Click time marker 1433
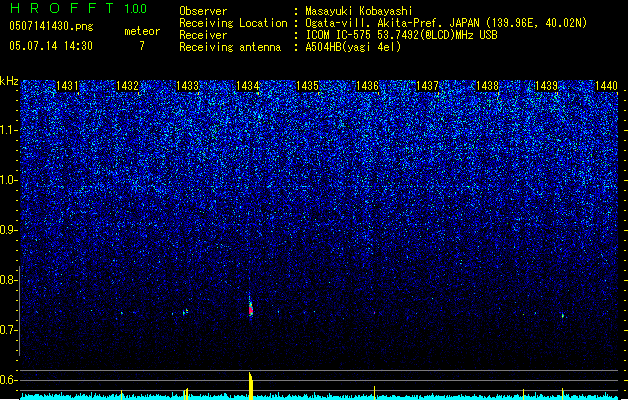This screenshot has width=629, height=400. 187,85
